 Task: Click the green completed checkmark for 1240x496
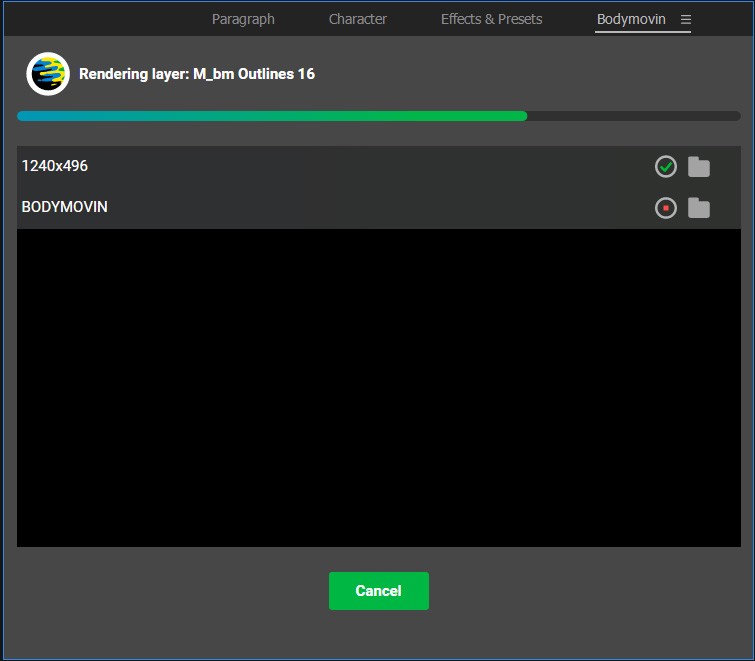pyautogui.click(x=665, y=167)
